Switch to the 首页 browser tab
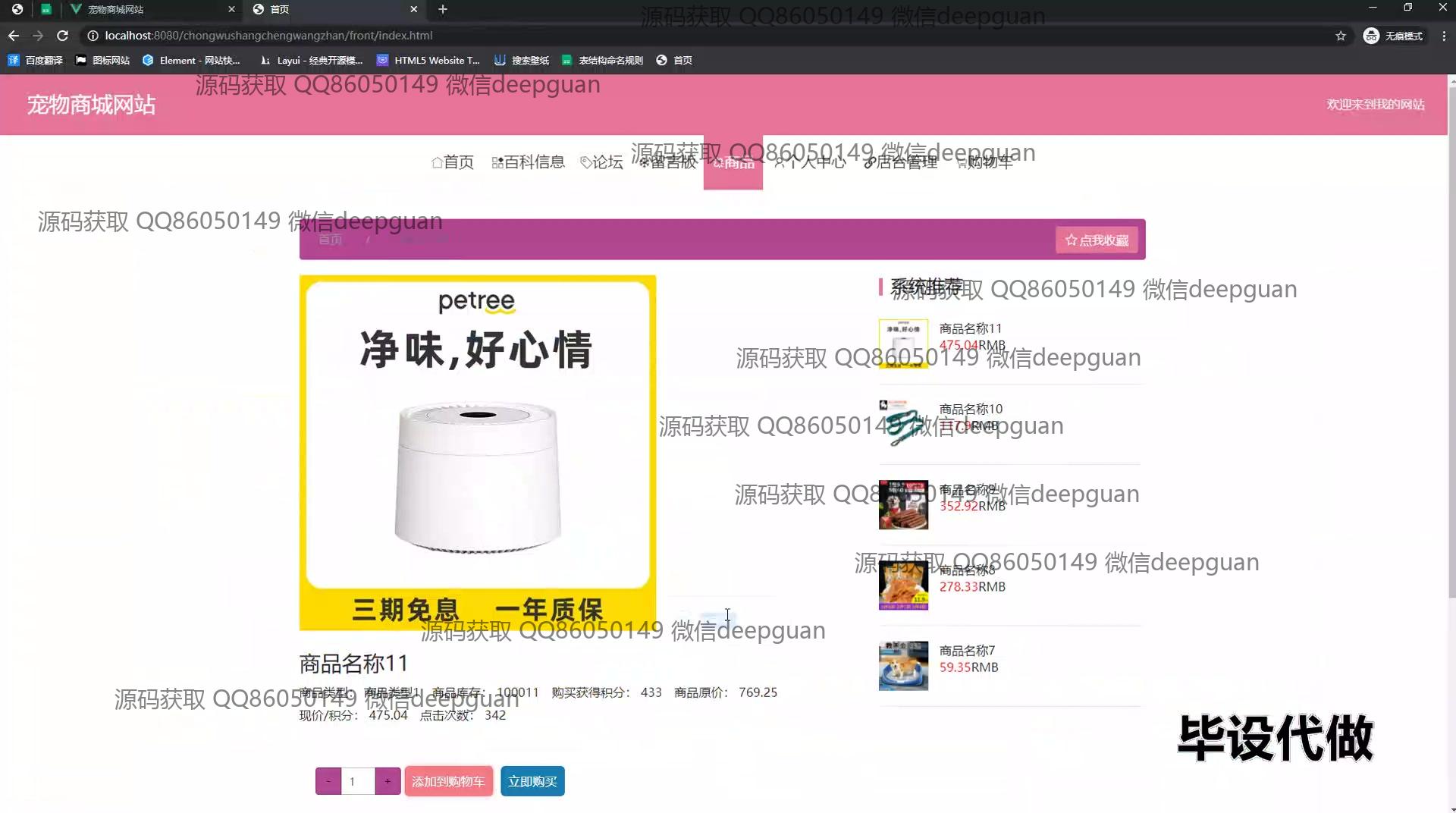Image resolution: width=1456 pixels, height=813 pixels. (x=335, y=9)
